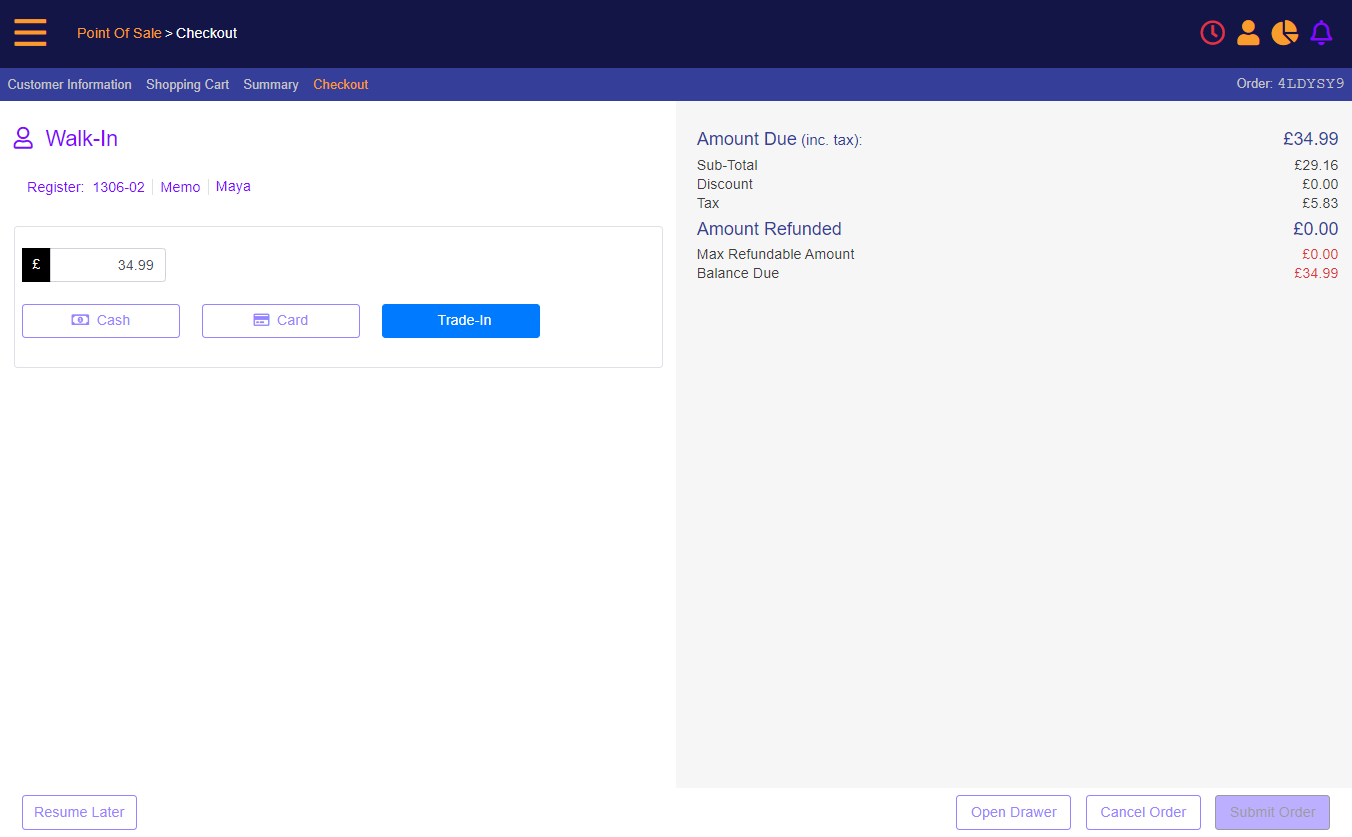The image size is (1352, 837).
Task: Click the Walk-In customer person icon
Action: [x=23, y=138]
